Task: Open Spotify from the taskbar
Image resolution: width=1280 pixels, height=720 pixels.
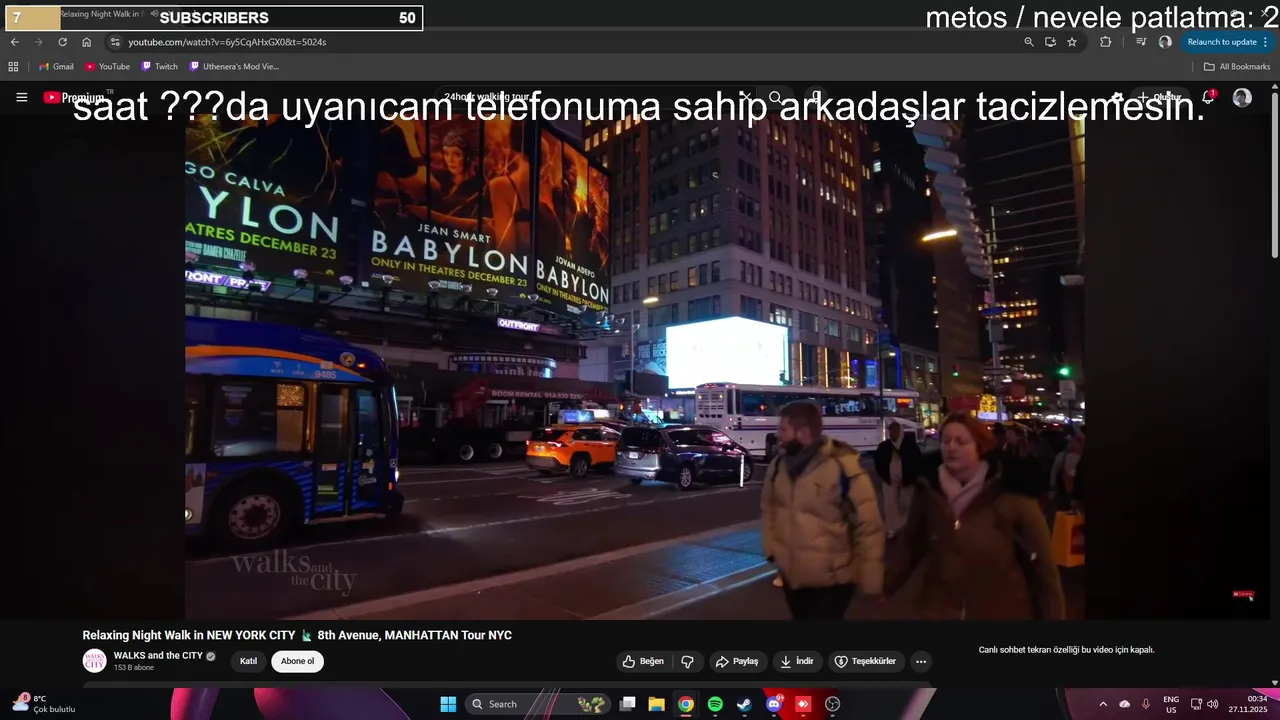Action: 715,704
